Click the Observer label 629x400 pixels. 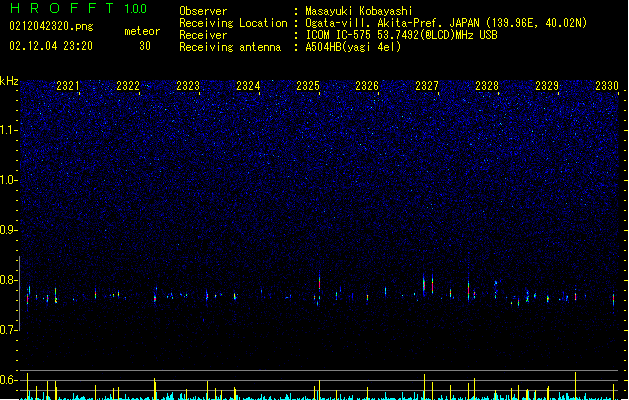click(x=203, y=11)
